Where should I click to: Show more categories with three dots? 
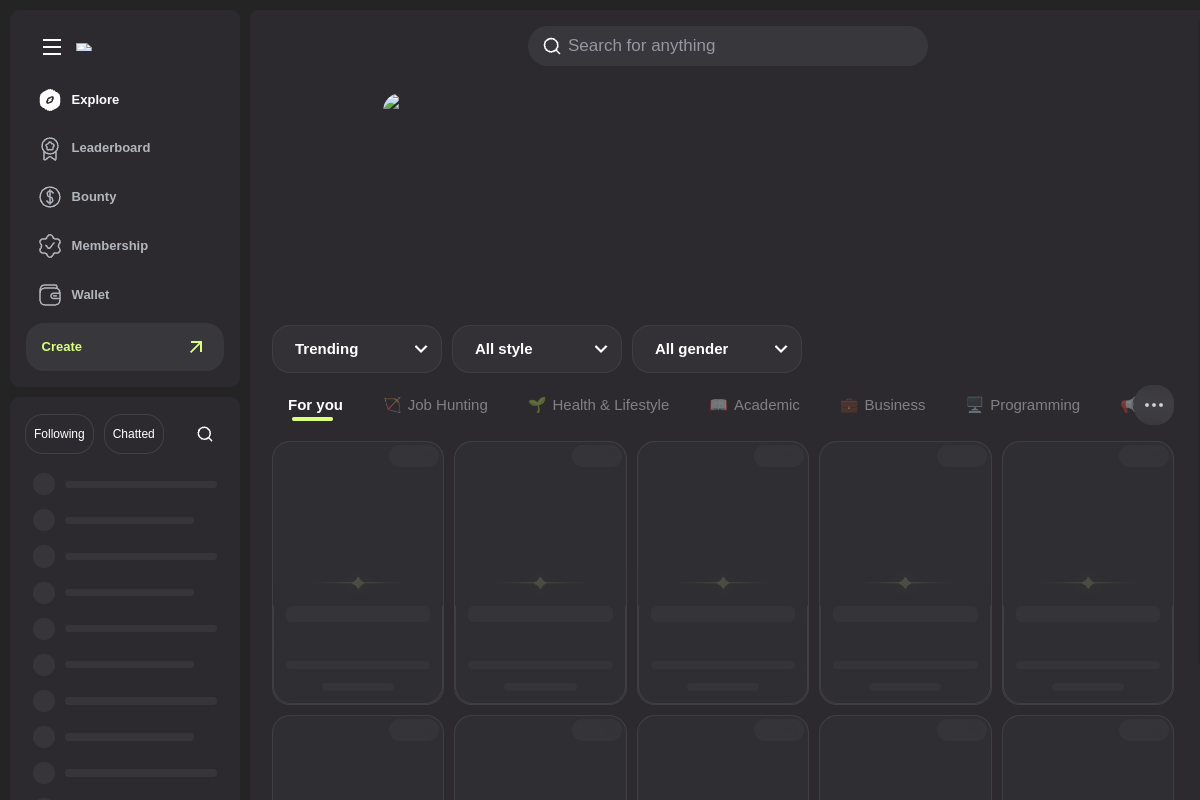pyautogui.click(x=1154, y=405)
